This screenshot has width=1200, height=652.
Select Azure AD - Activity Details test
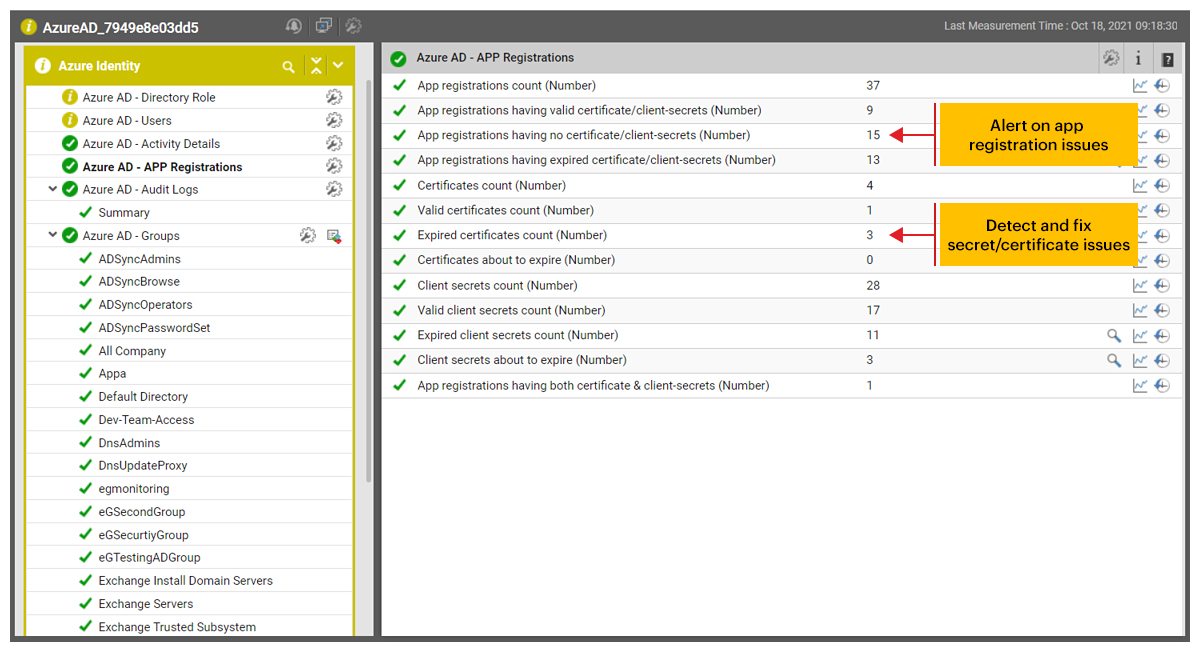pyautogui.click(x=151, y=144)
